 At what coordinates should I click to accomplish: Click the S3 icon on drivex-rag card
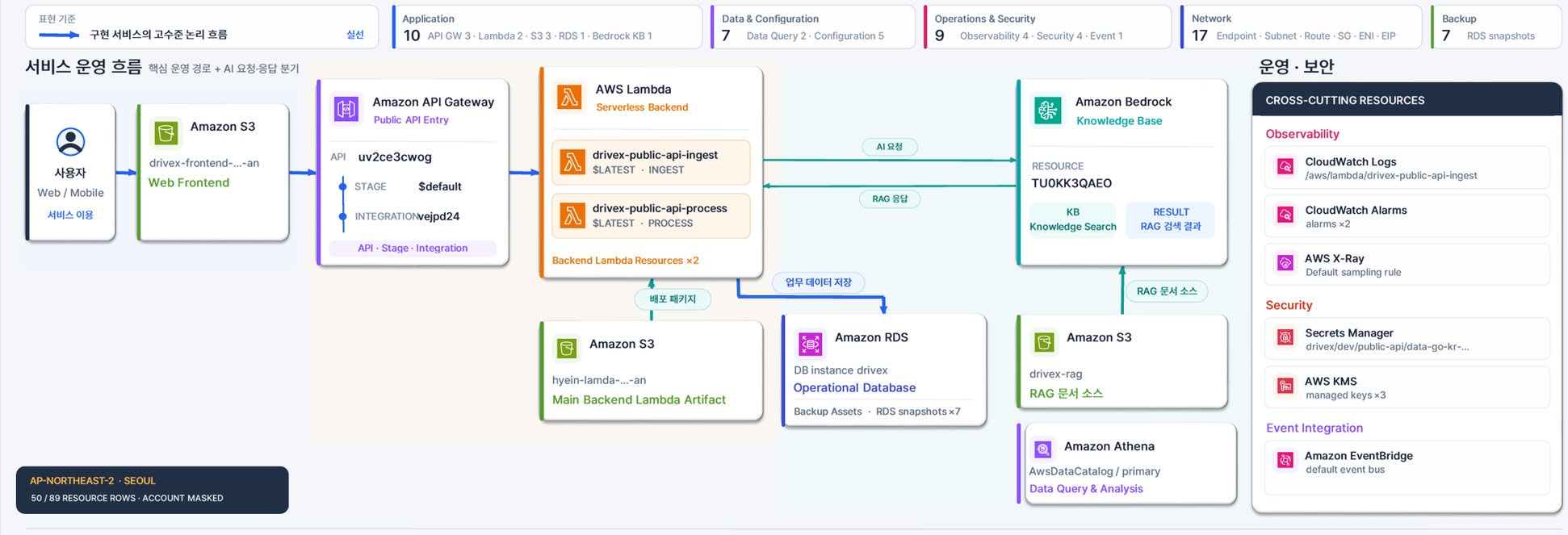tap(1044, 342)
